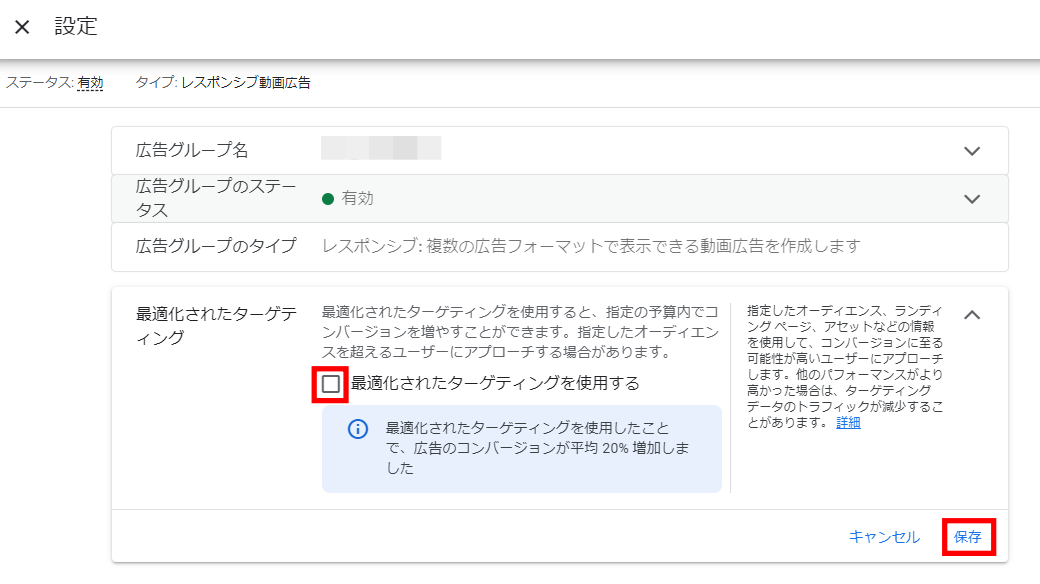
Task: Open the 詳細 link
Action: coord(848,422)
